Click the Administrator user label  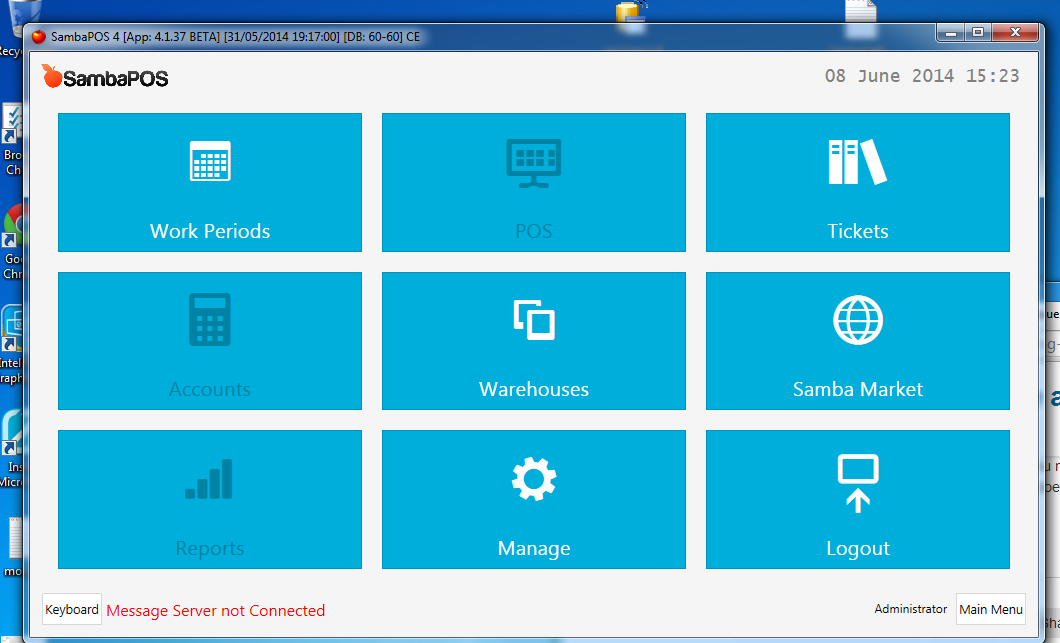coord(911,609)
